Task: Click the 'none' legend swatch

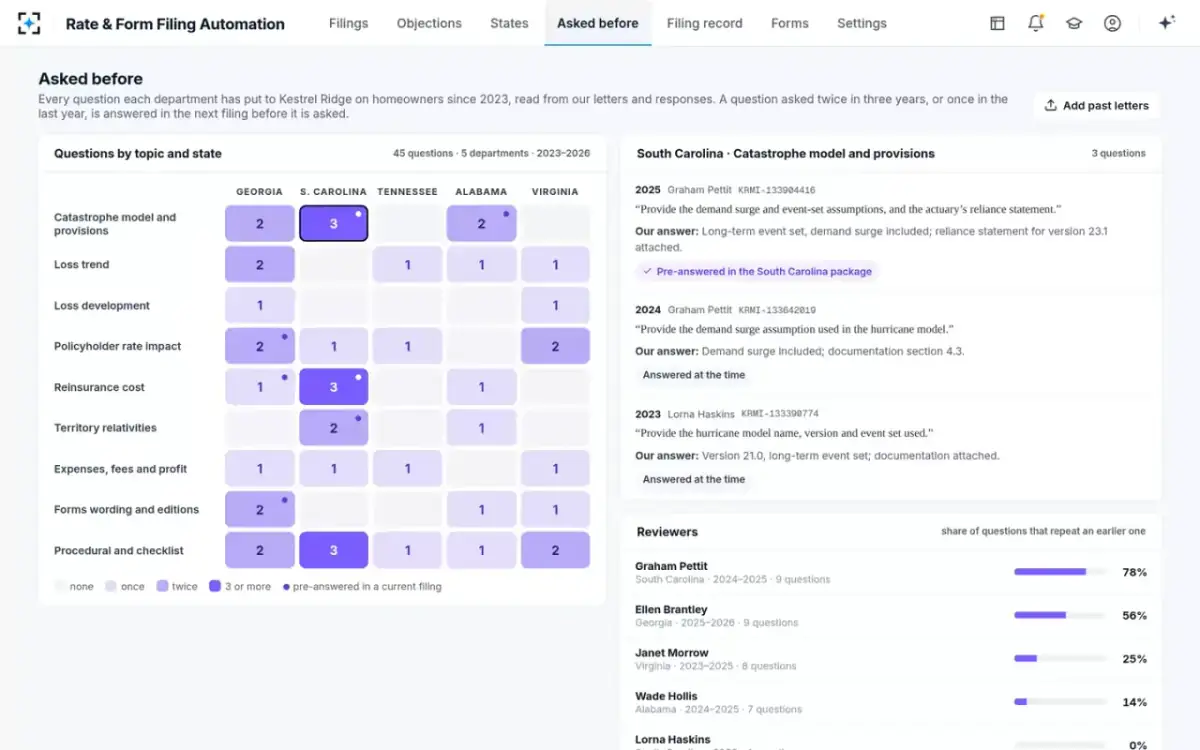Action: pyautogui.click(x=60, y=587)
